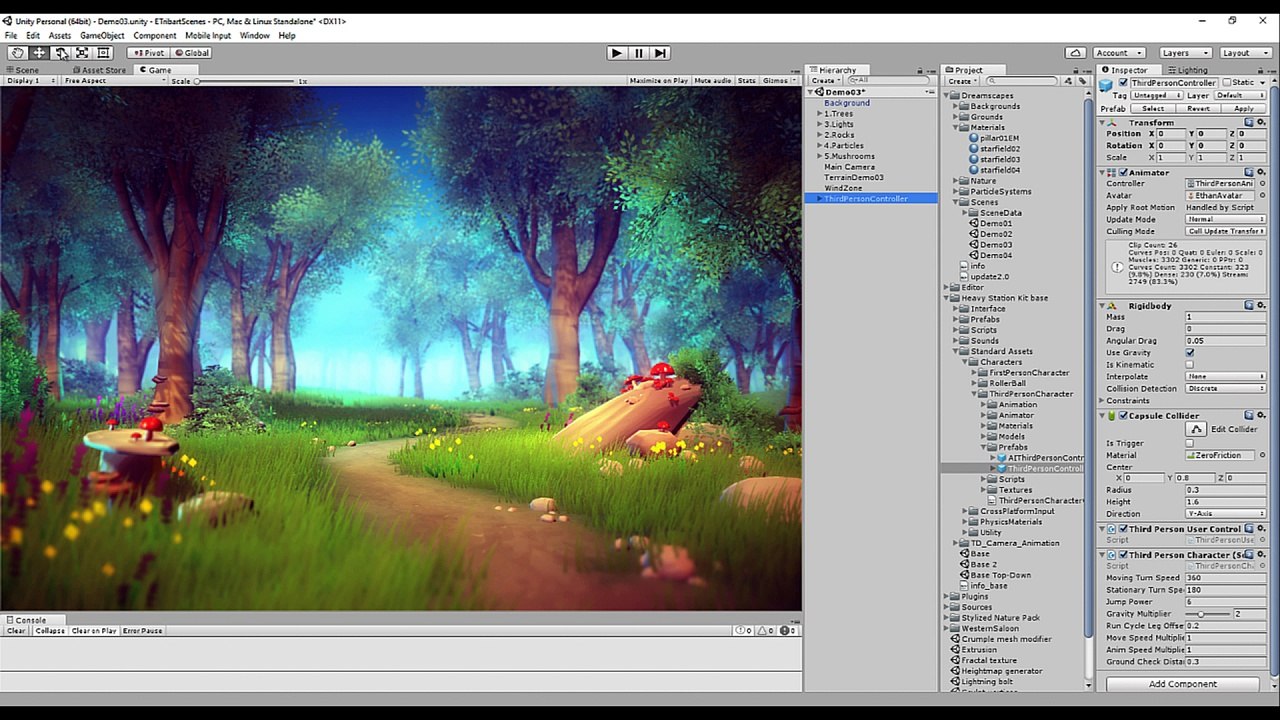1280x720 pixels.
Task: Advance one frame with Step button
Action: (660, 53)
